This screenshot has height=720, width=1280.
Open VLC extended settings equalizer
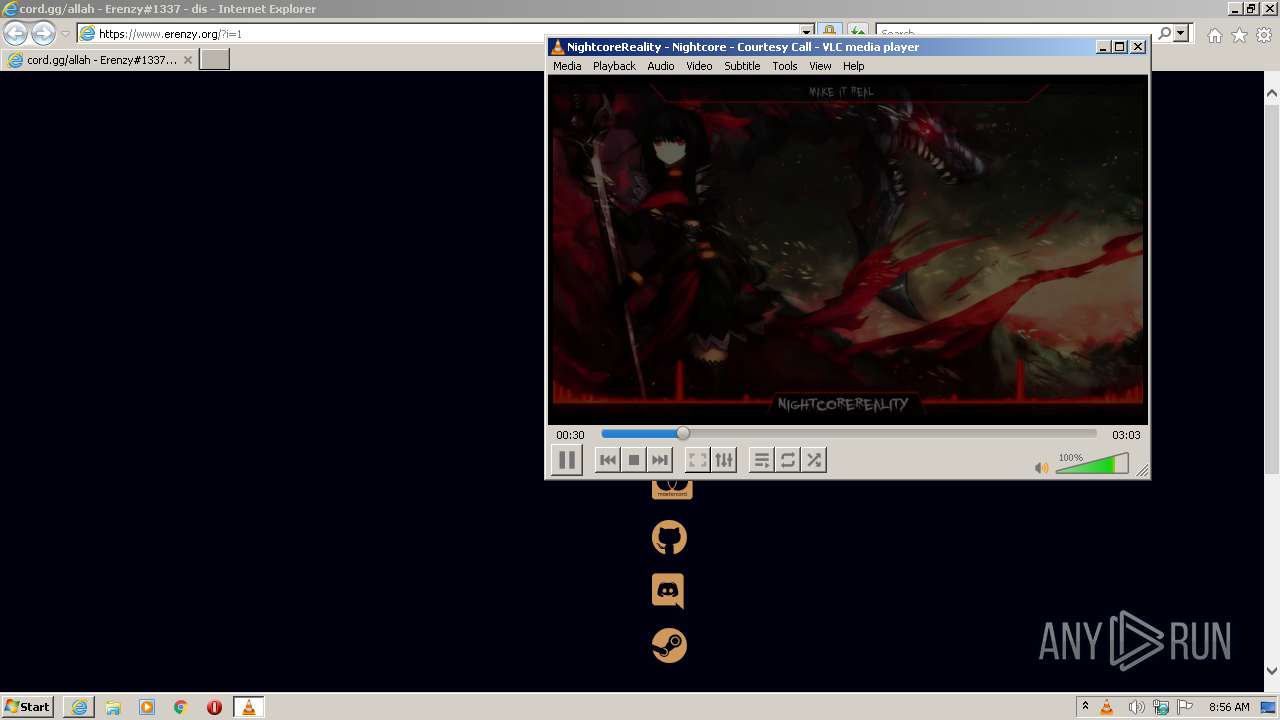click(x=724, y=460)
